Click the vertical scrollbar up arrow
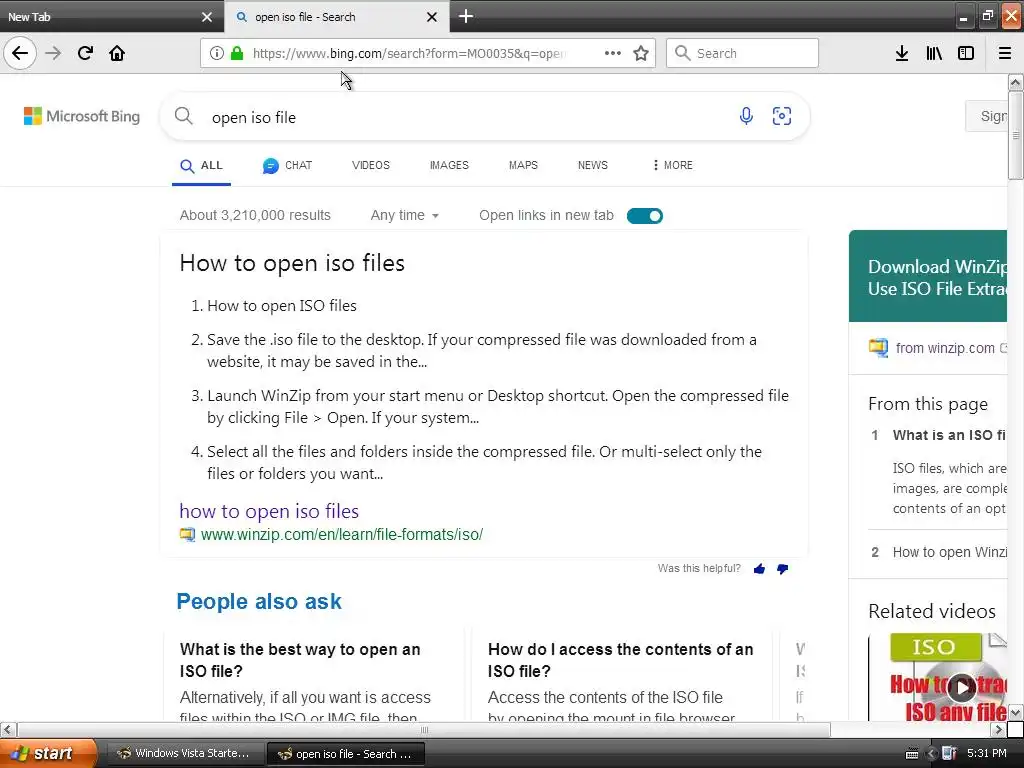The image size is (1024, 768). [x=1016, y=82]
